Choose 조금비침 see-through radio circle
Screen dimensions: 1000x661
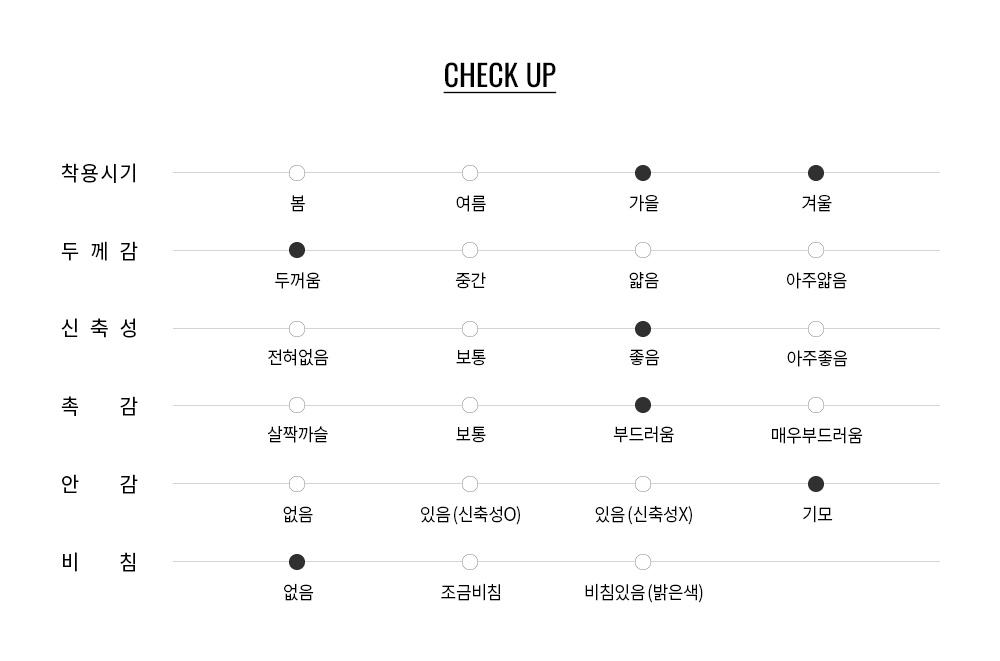[x=470, y=562]
